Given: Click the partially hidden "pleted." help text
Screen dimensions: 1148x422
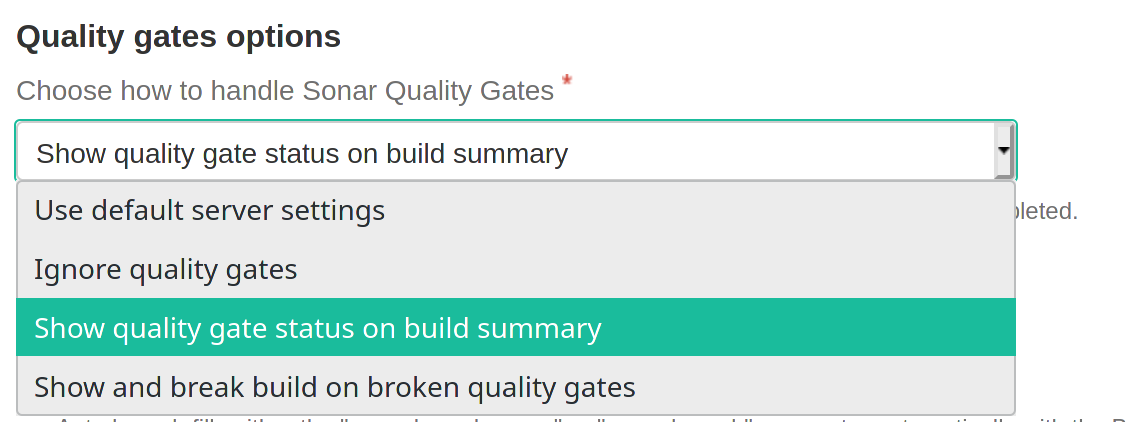Looking at the screenshot, I should 1047,212.
